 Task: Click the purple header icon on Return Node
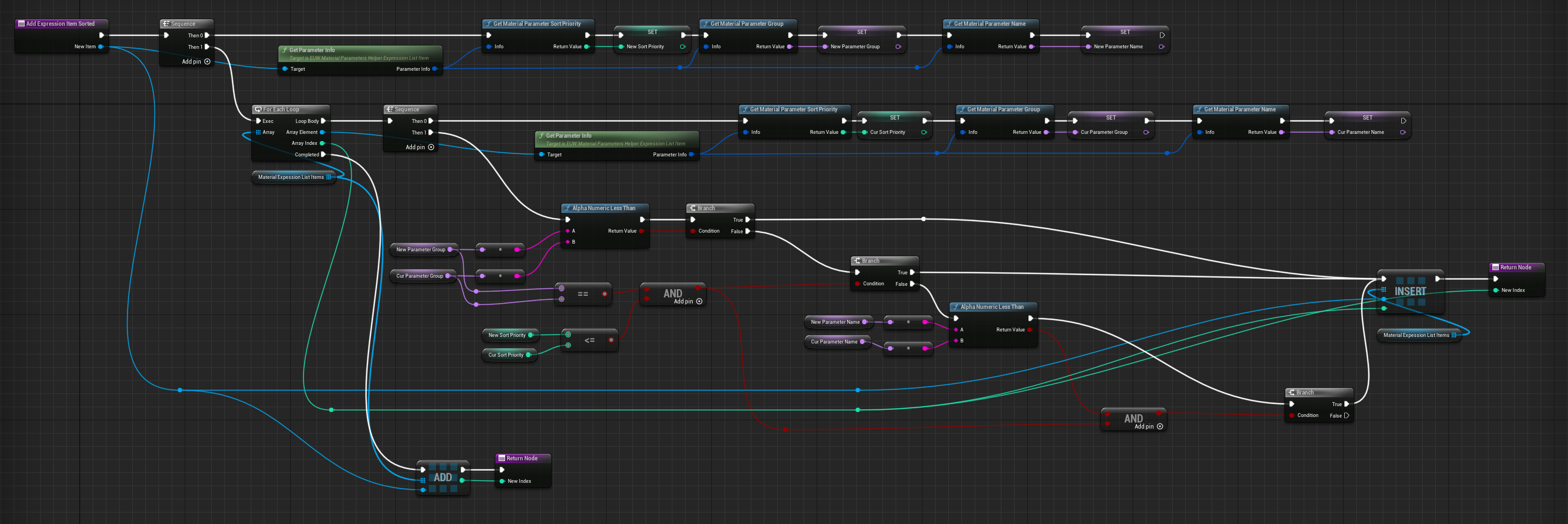(x=1495, y=267)
